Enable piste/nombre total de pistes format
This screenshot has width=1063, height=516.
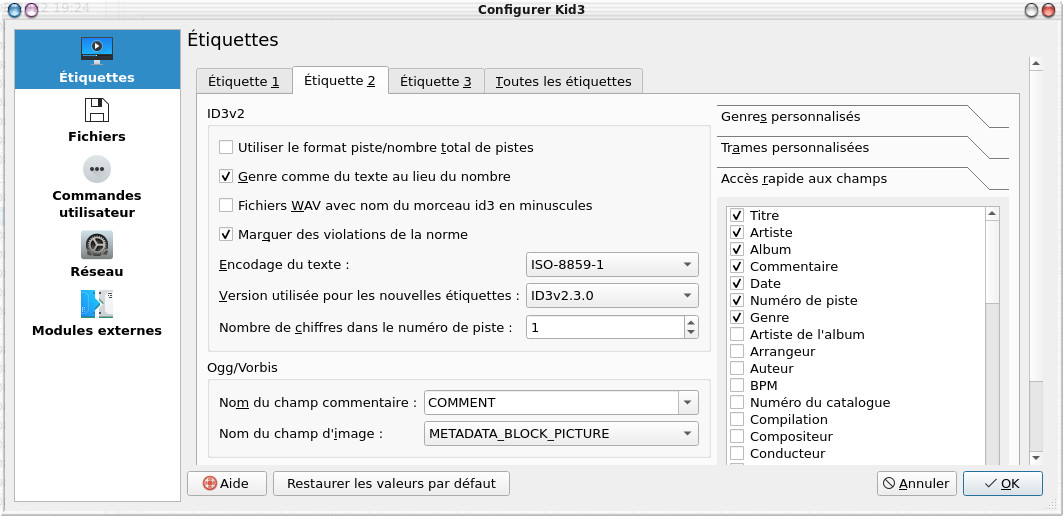(x=226, y=147)
